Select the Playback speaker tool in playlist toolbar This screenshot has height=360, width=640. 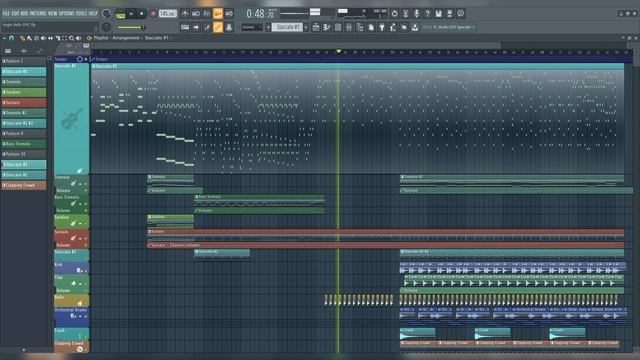(x=78, y=38)
